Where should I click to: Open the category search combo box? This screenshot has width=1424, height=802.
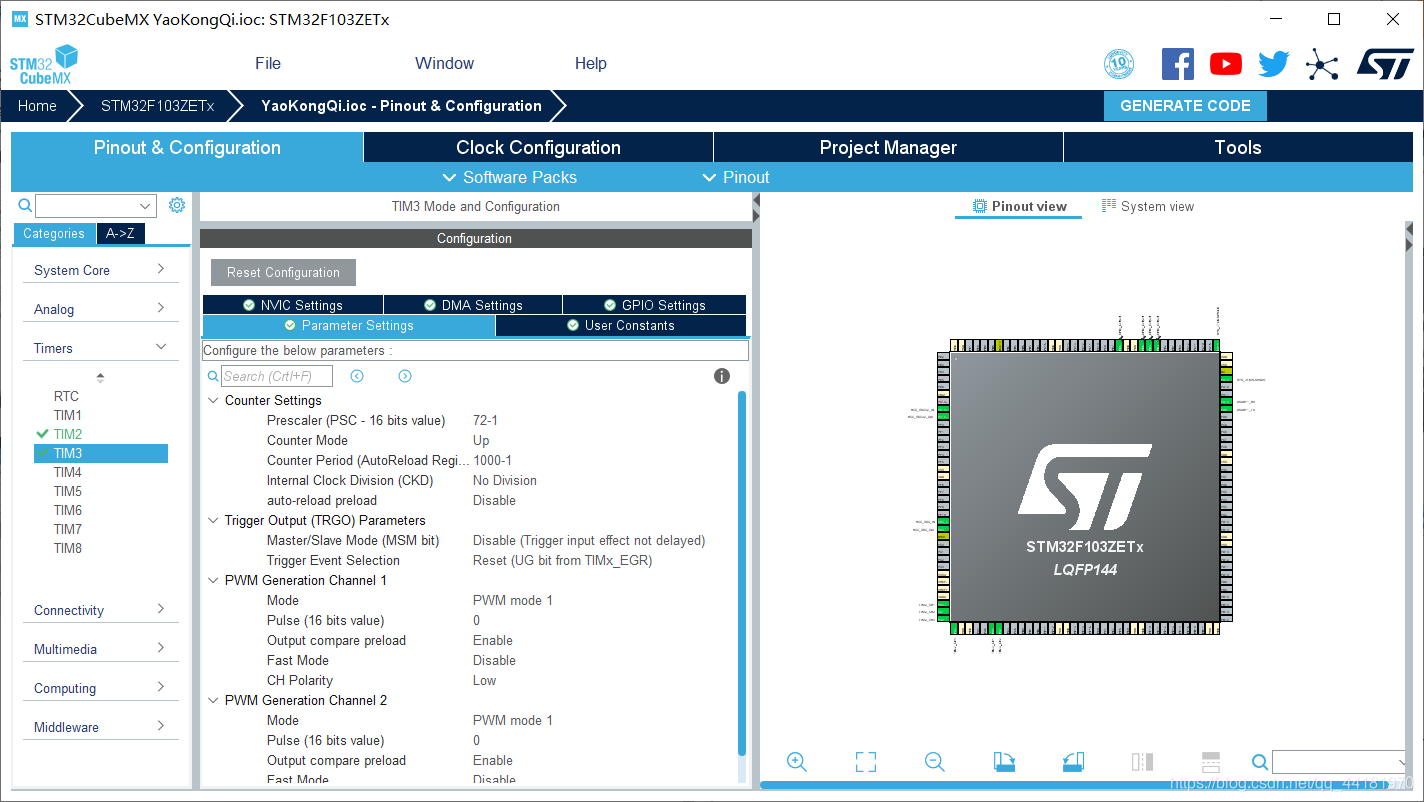(x=96, y=206)
